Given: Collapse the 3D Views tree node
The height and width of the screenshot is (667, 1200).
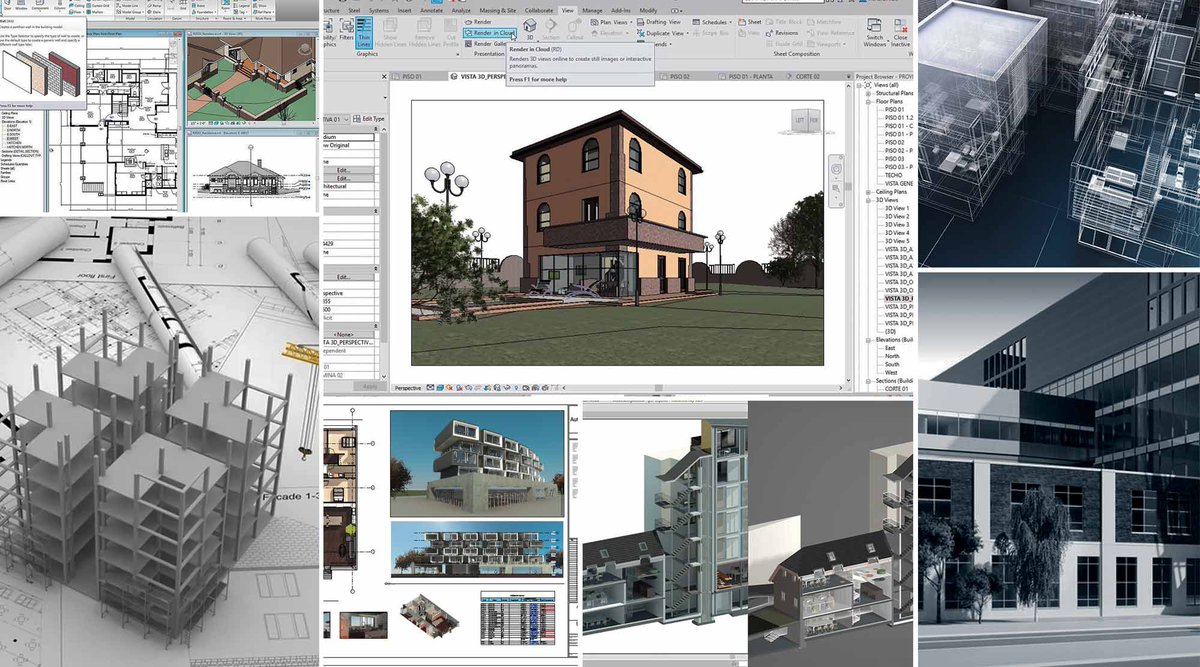Looking at the screenshot, I should [868, 199].
